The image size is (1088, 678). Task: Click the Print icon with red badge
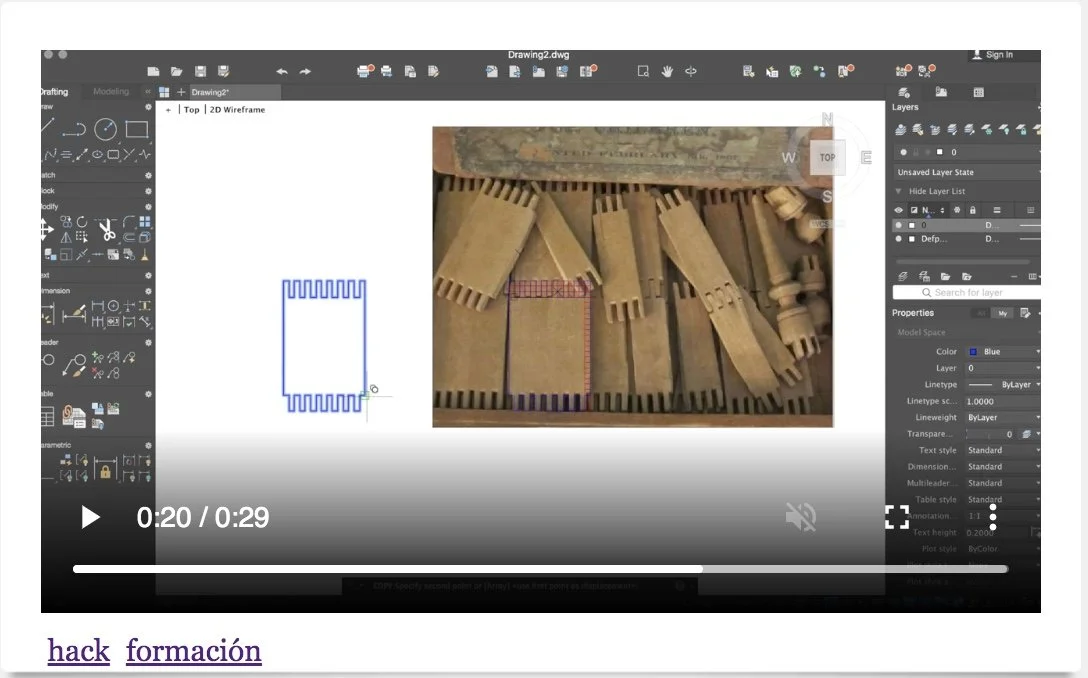coord(365,71)
